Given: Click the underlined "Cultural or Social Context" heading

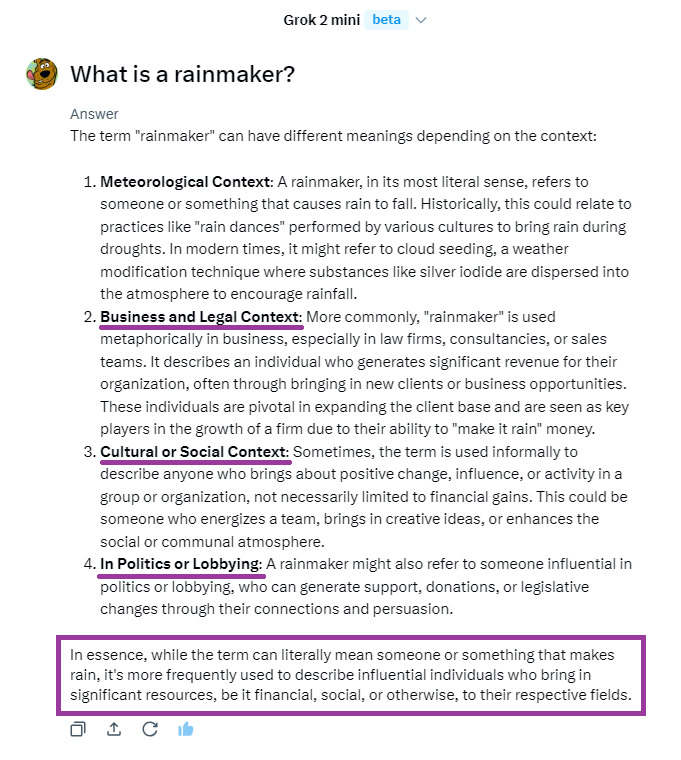Looking at the screenshot, I should tap(193, 452).
